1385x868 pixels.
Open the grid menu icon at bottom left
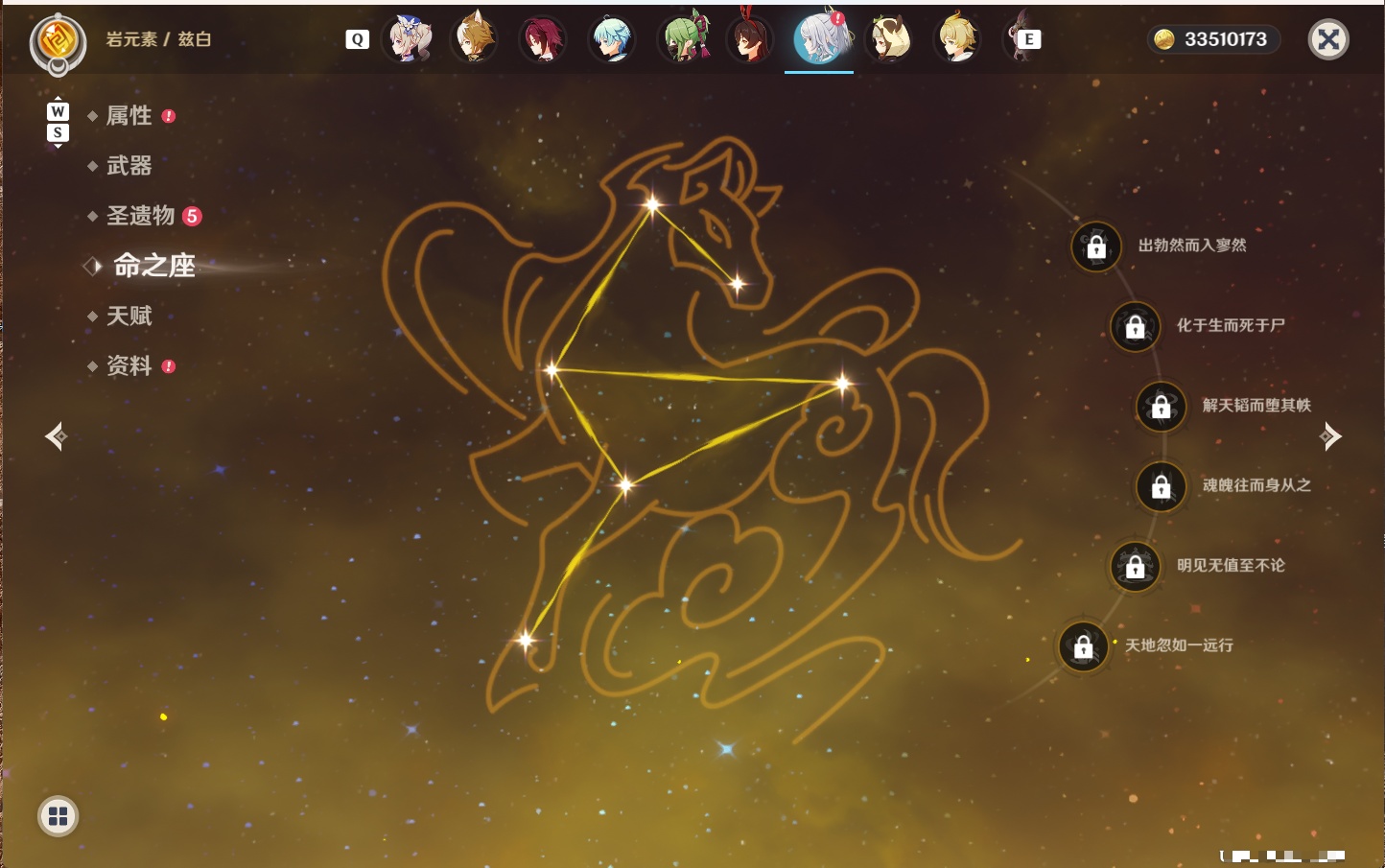tap(59, 816)
